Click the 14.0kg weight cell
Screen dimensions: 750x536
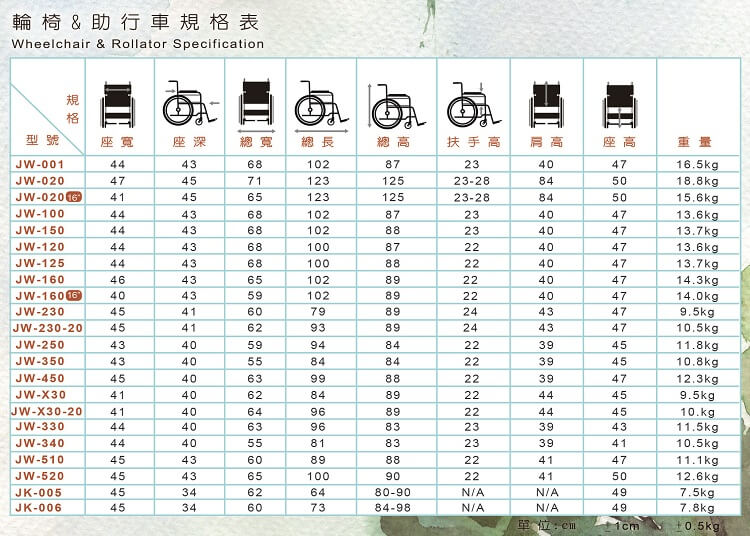pos(697,296)
